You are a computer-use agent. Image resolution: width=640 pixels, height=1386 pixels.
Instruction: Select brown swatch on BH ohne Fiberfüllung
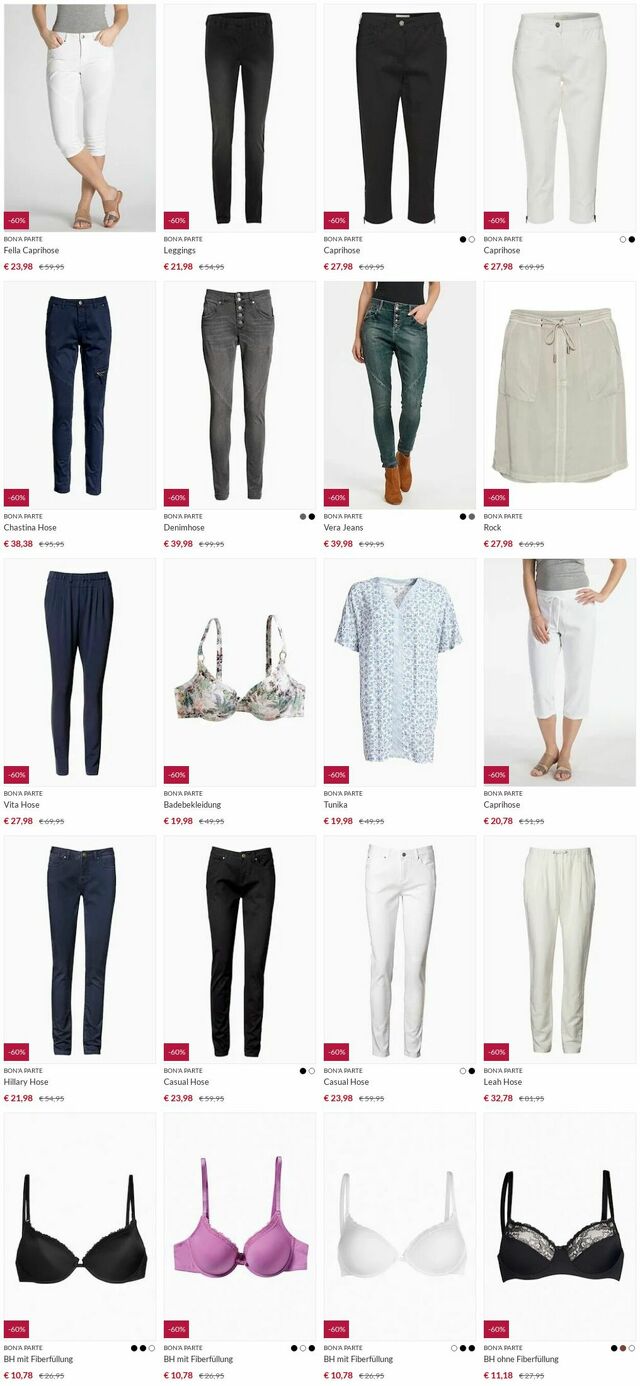[622, 1347]
